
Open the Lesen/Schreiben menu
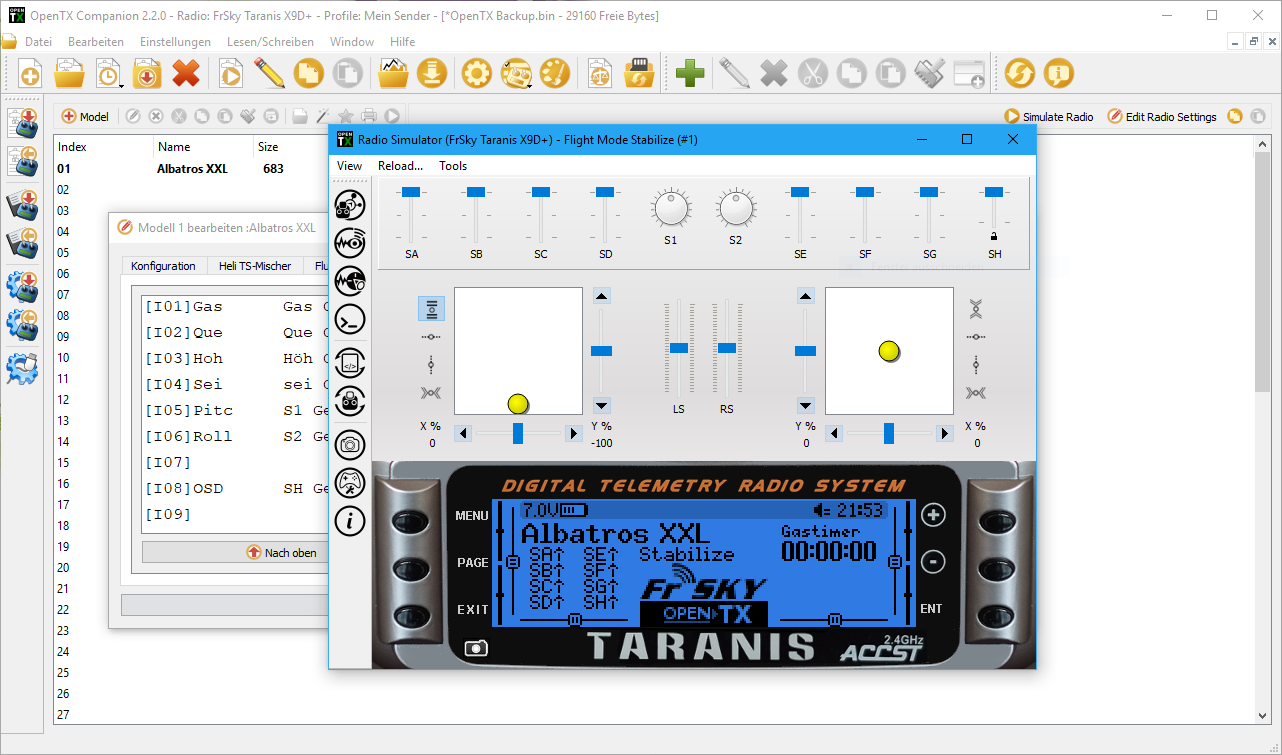point(270,42)
